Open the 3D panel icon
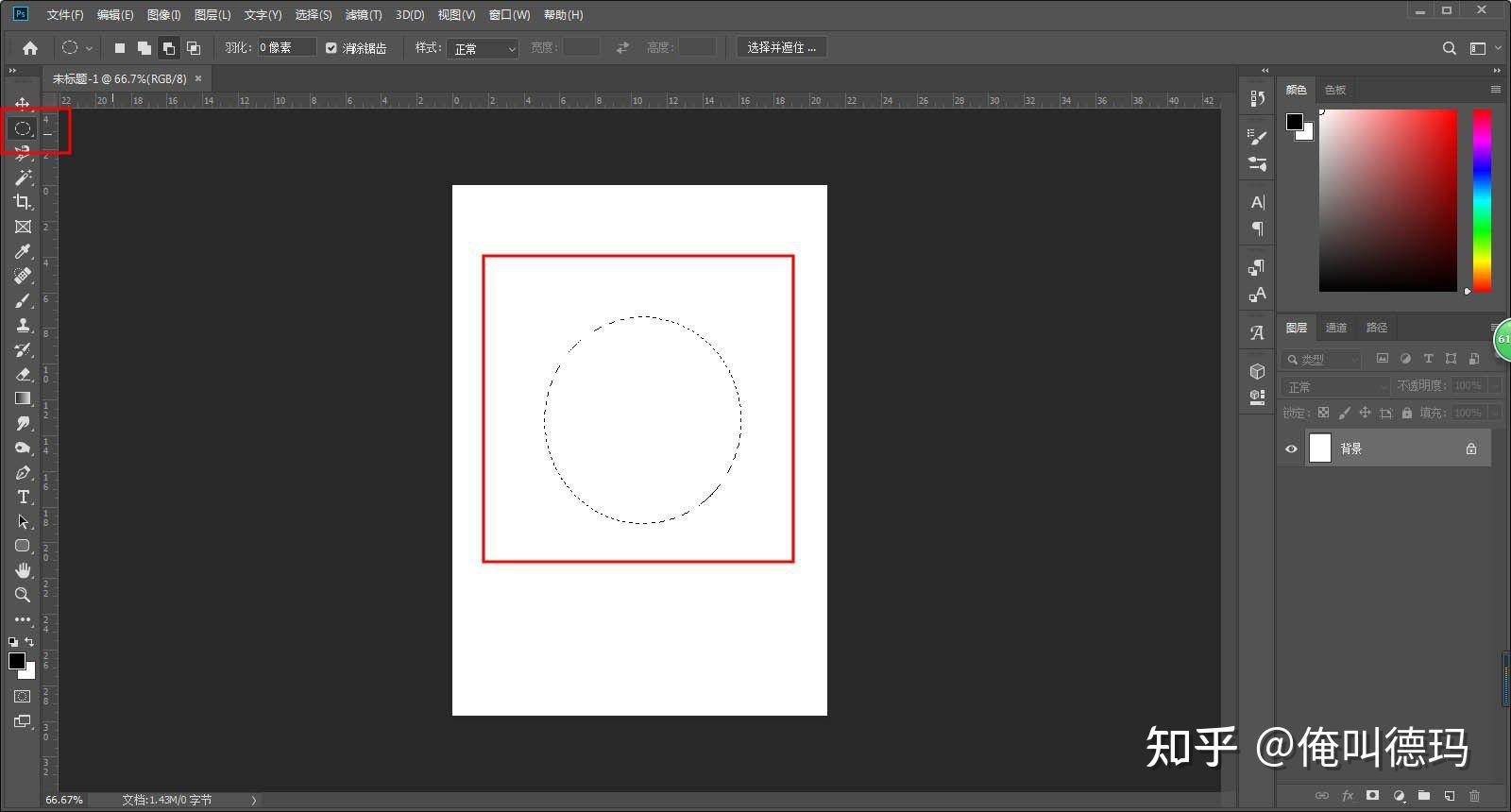This screenshot has height=812, width=1511. pos(1257,371)
